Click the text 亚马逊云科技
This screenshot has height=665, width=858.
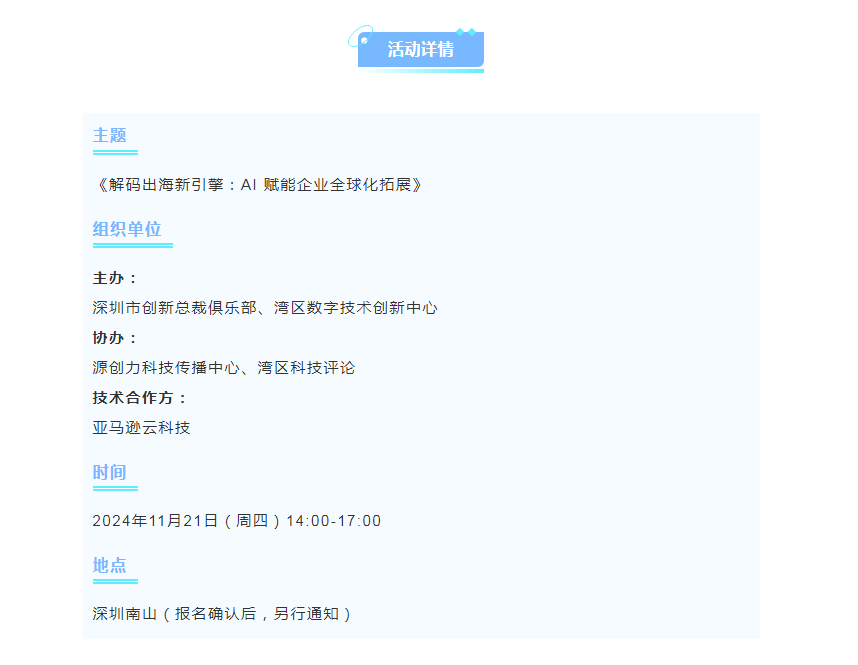click(x=141, y=427)
